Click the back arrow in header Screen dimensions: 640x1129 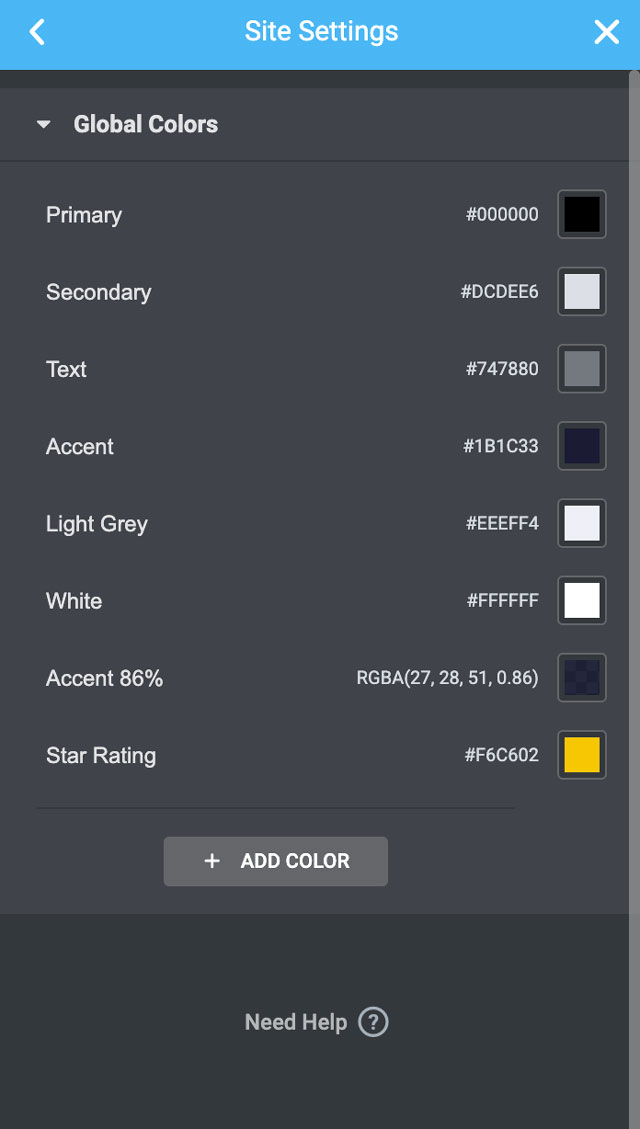pos(37,32)
